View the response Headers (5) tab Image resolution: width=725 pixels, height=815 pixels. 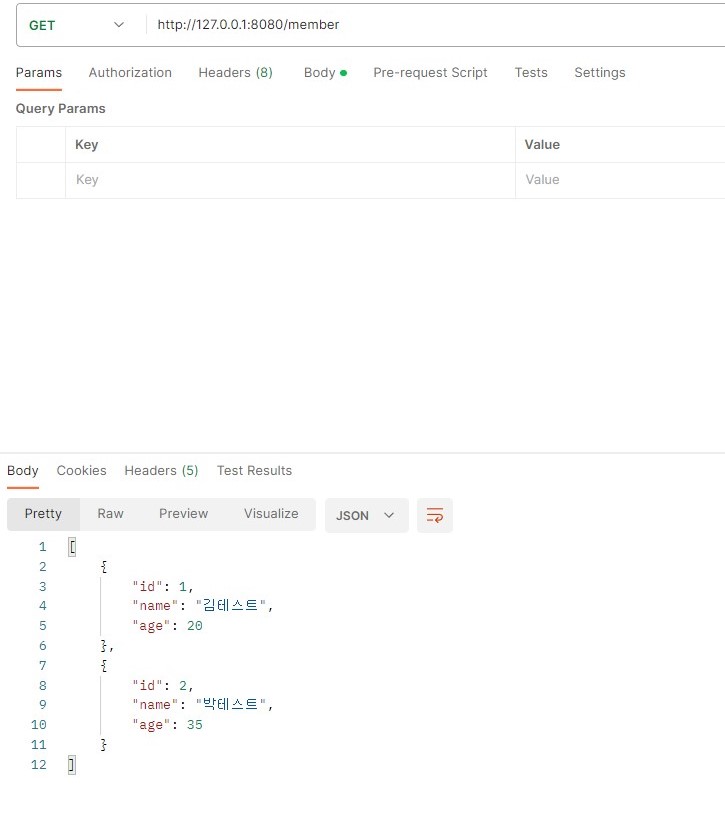pyautogui.click(x=161, y=471)
